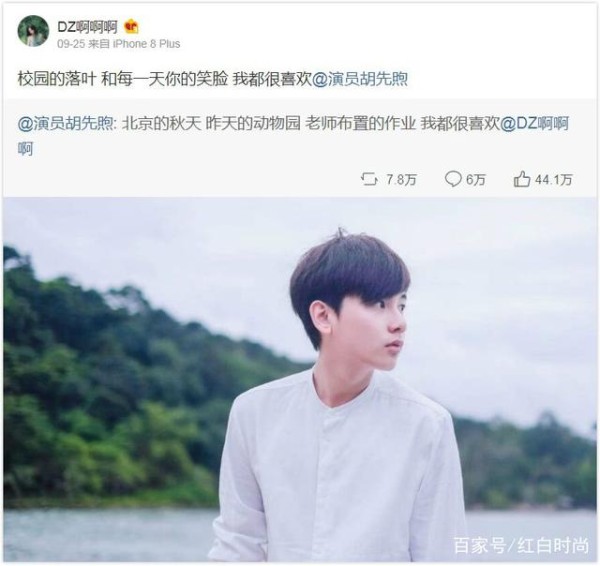Click the 6万 comment count
The image size is (600, 566).
476,179
